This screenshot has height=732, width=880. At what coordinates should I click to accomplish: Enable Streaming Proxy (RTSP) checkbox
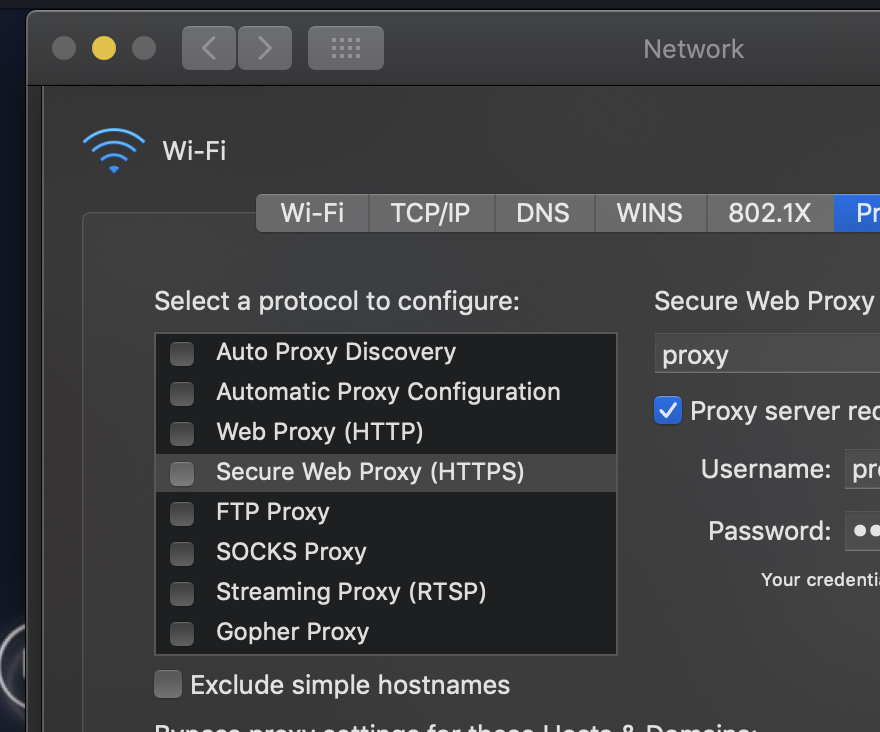coord(182,593)
